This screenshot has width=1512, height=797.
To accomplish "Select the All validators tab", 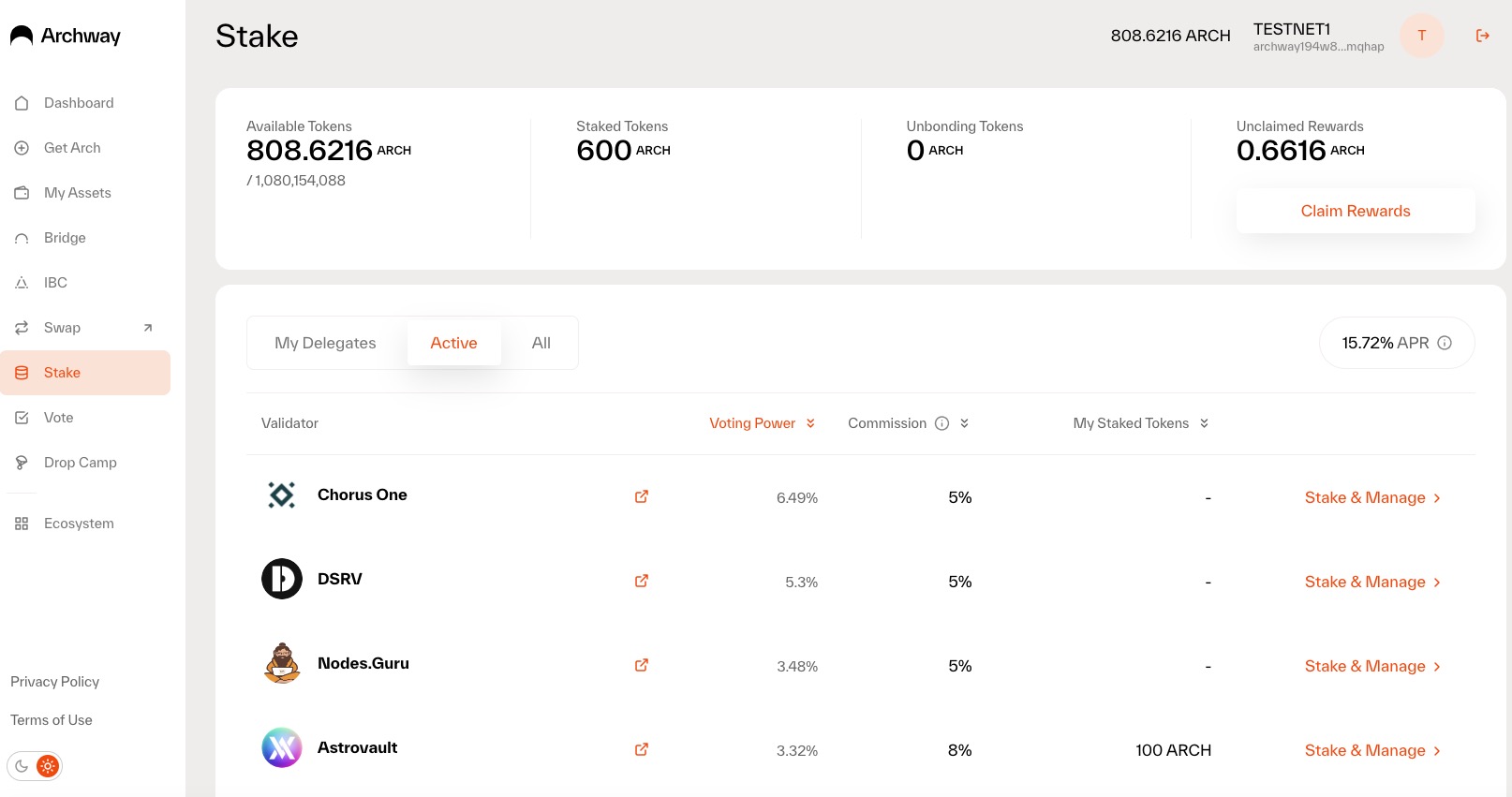I will click(541, 343).
